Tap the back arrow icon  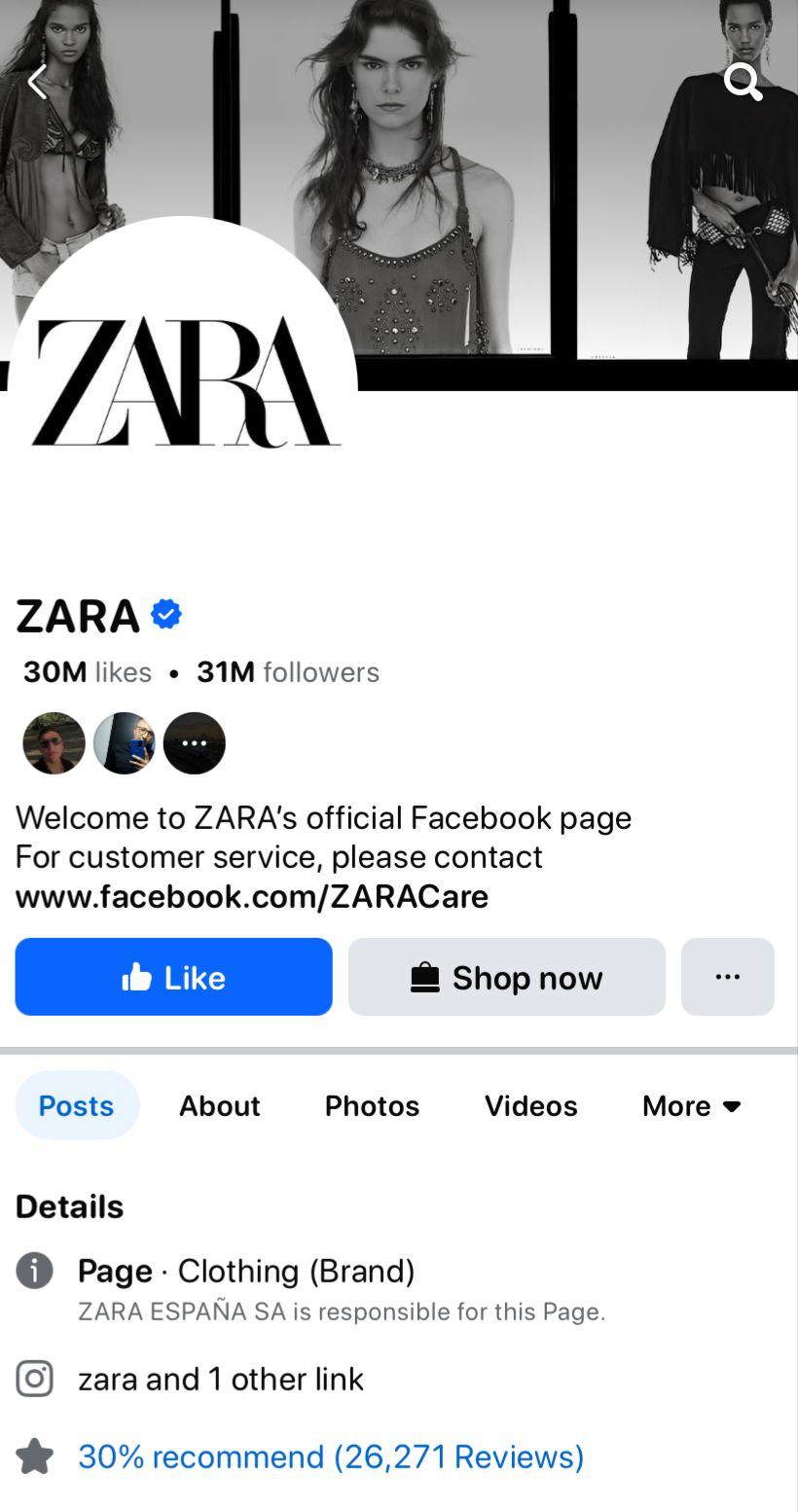pos(37,82)
